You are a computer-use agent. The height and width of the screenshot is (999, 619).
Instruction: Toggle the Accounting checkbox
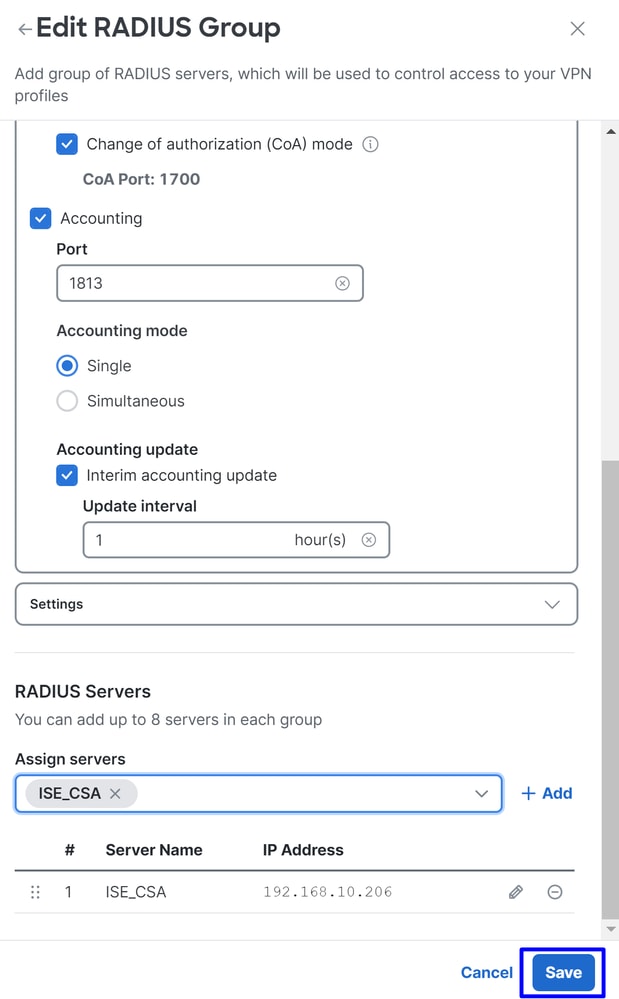[x=41, y=219]
